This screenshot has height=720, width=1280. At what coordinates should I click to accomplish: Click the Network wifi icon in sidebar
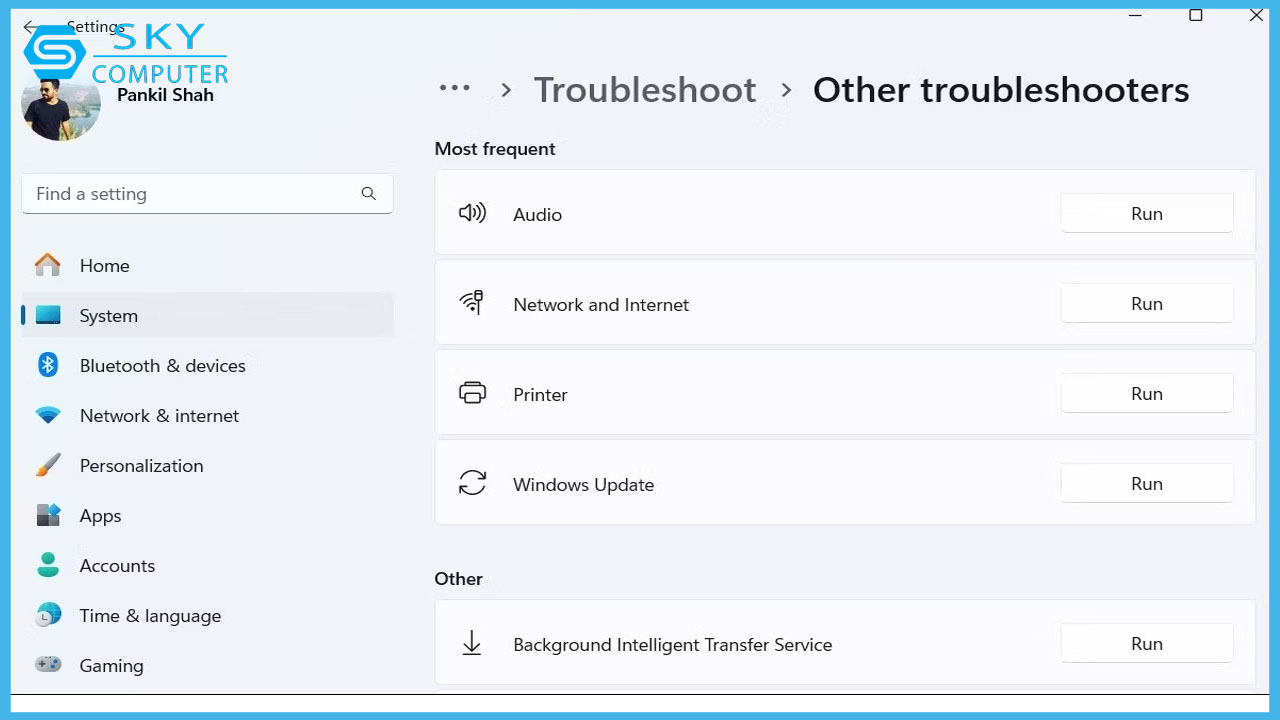coord(48,415)
